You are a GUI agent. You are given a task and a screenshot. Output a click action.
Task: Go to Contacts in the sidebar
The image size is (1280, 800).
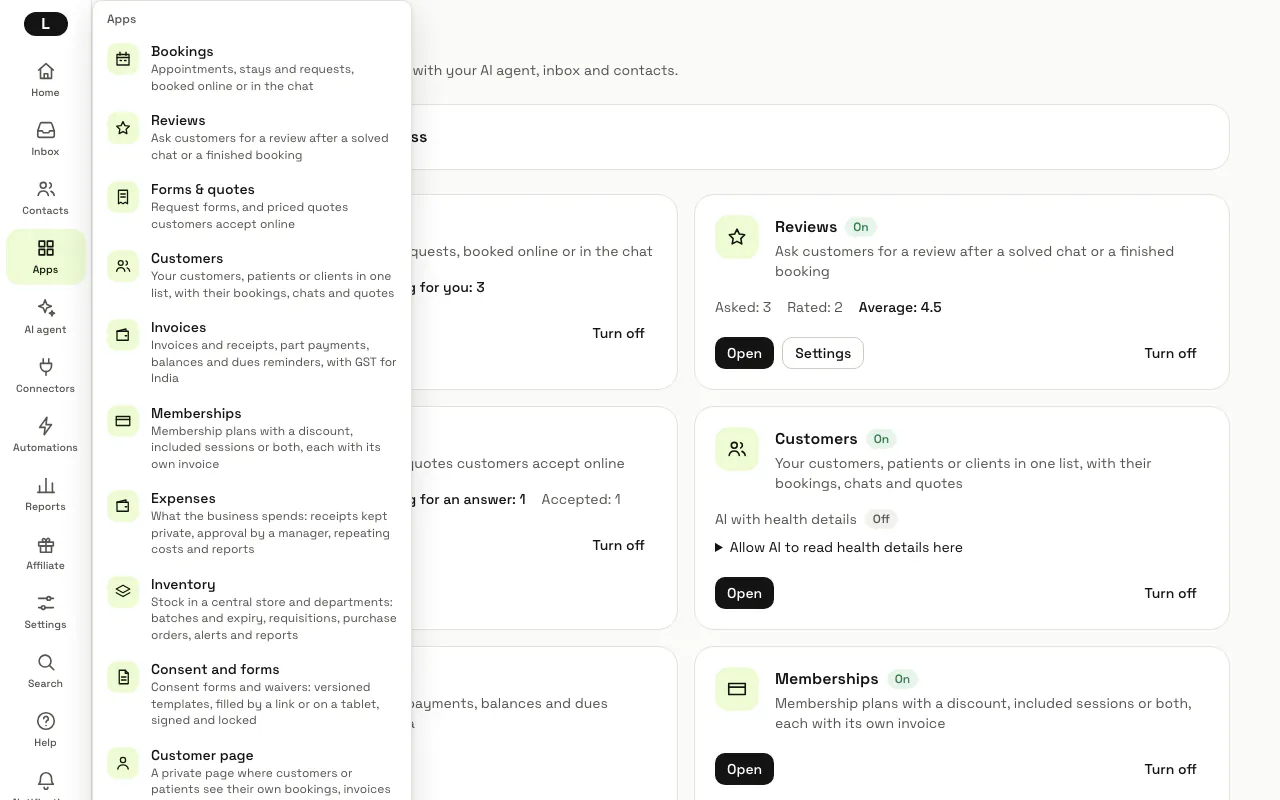[x=45, y=198]
